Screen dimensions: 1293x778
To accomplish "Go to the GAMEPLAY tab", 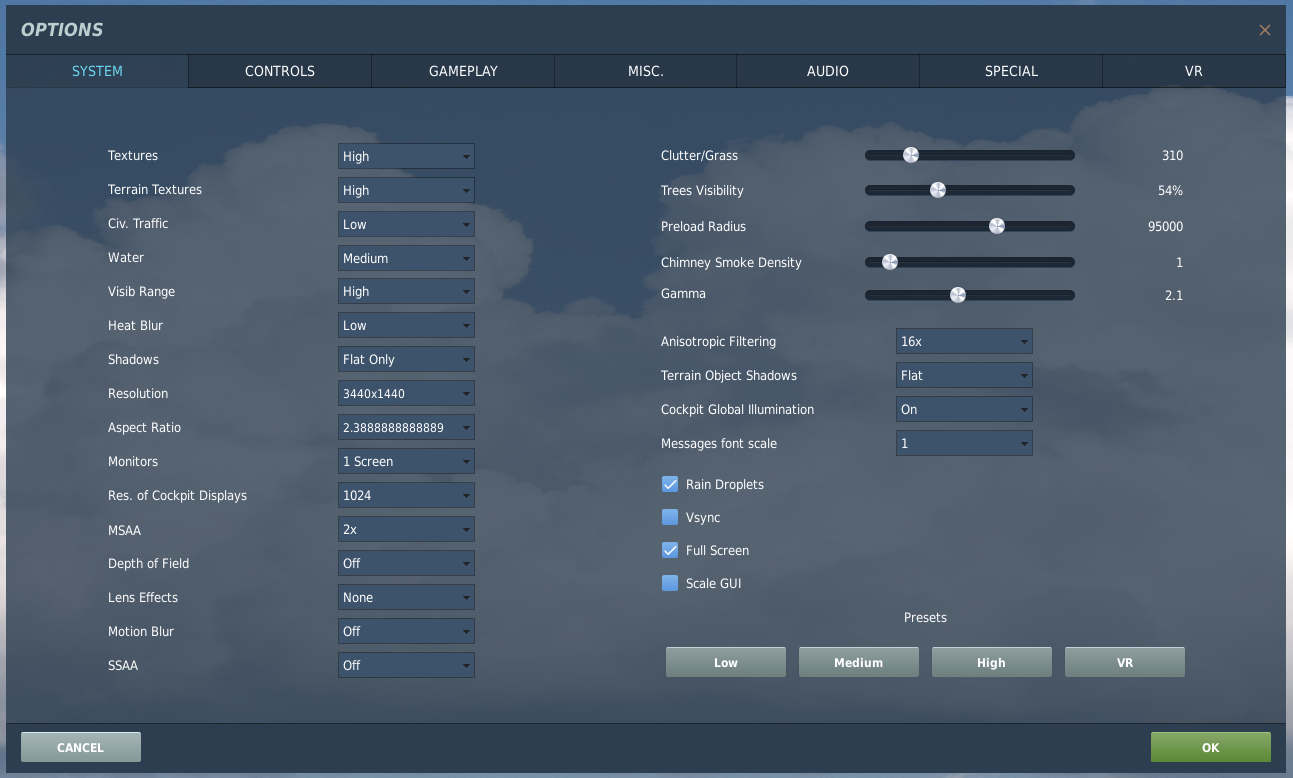I will tap(463, 71).
